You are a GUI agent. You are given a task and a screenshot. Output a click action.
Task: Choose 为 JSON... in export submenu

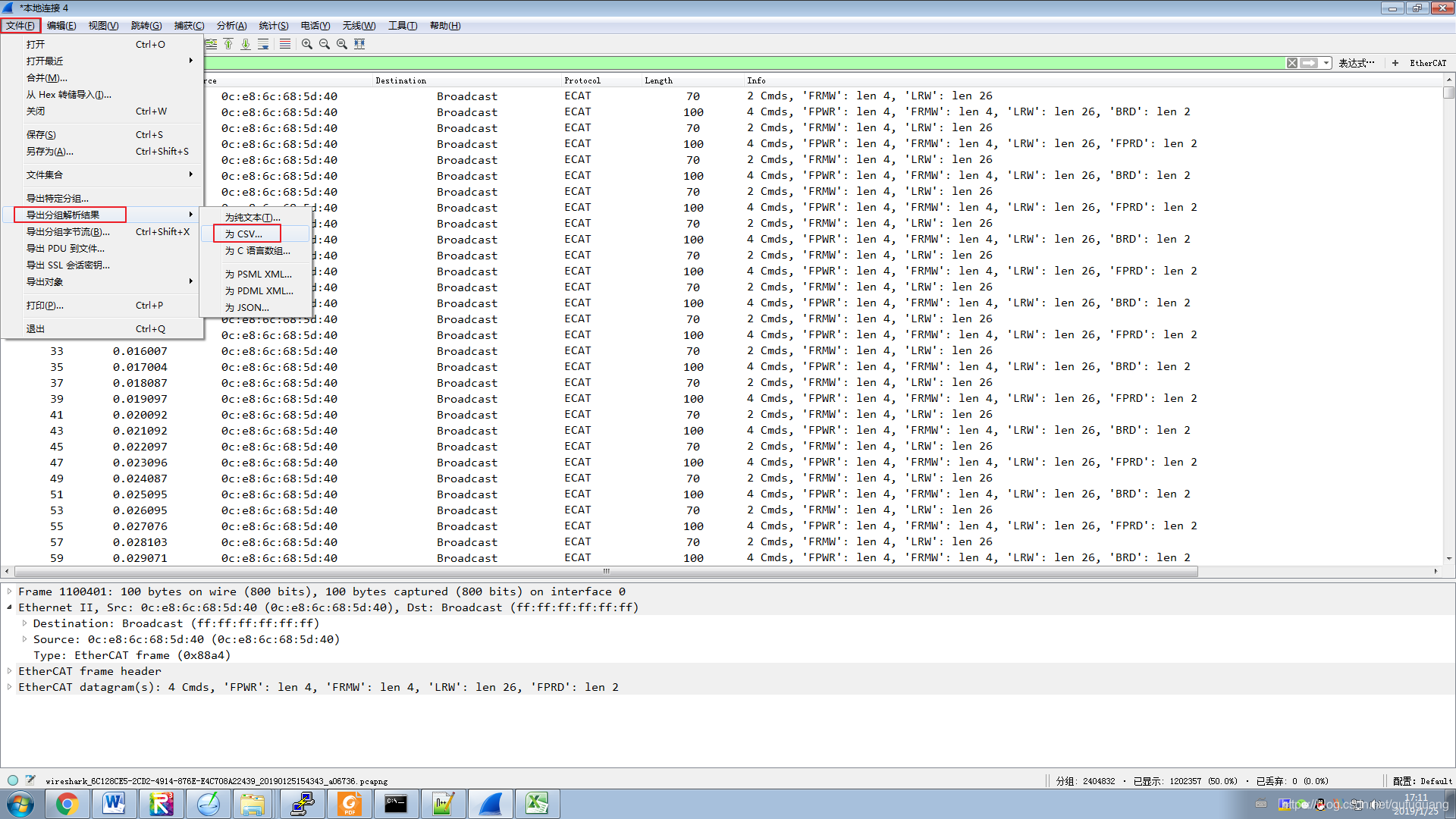[246, 307]
